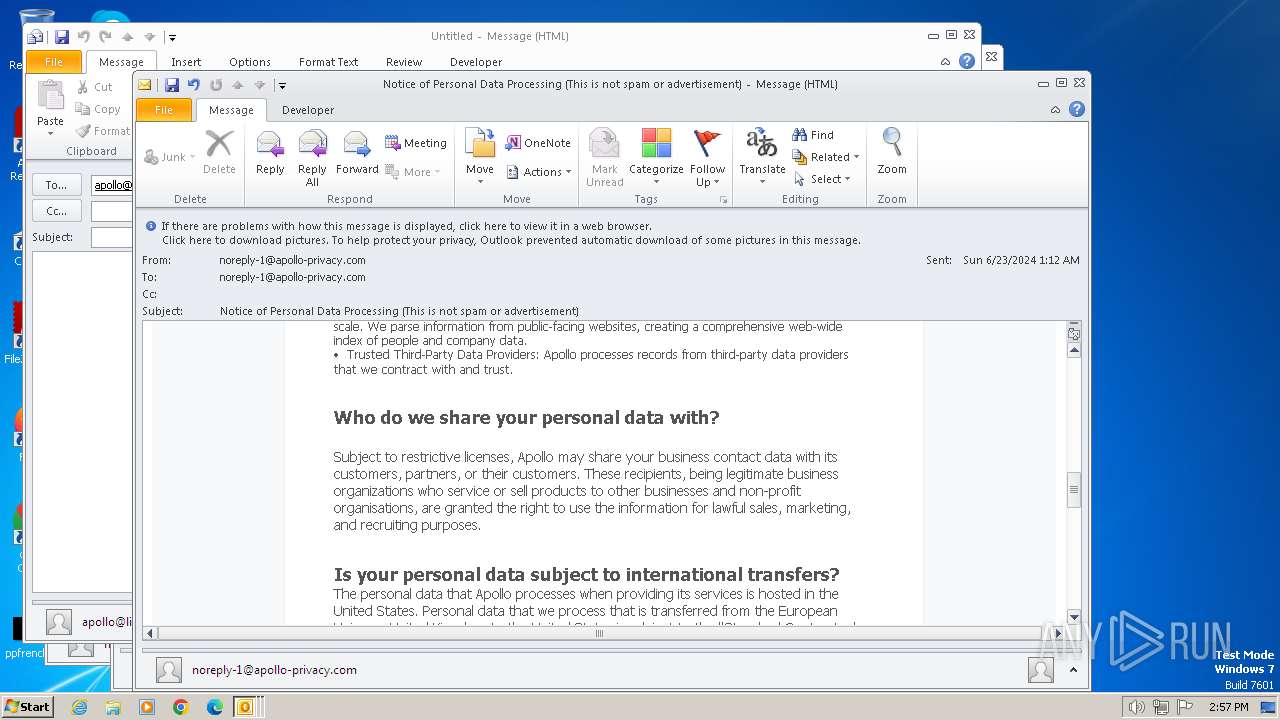Click the Reply button in ribbon

click(270, 155)
